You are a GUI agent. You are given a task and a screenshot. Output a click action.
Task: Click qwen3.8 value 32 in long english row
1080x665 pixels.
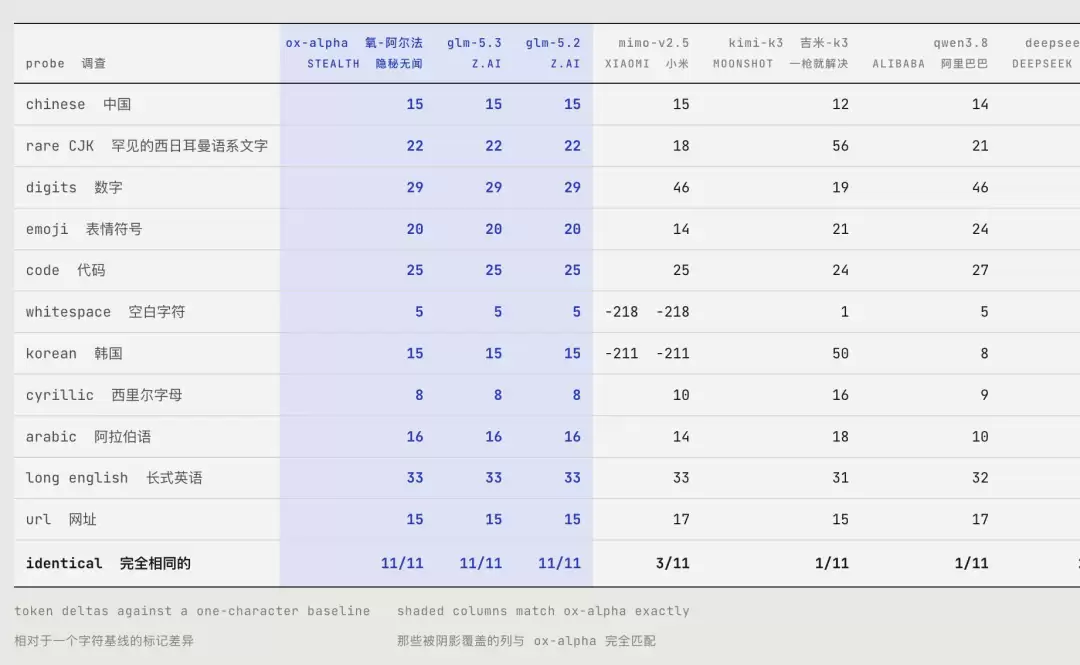coord(980,478)
